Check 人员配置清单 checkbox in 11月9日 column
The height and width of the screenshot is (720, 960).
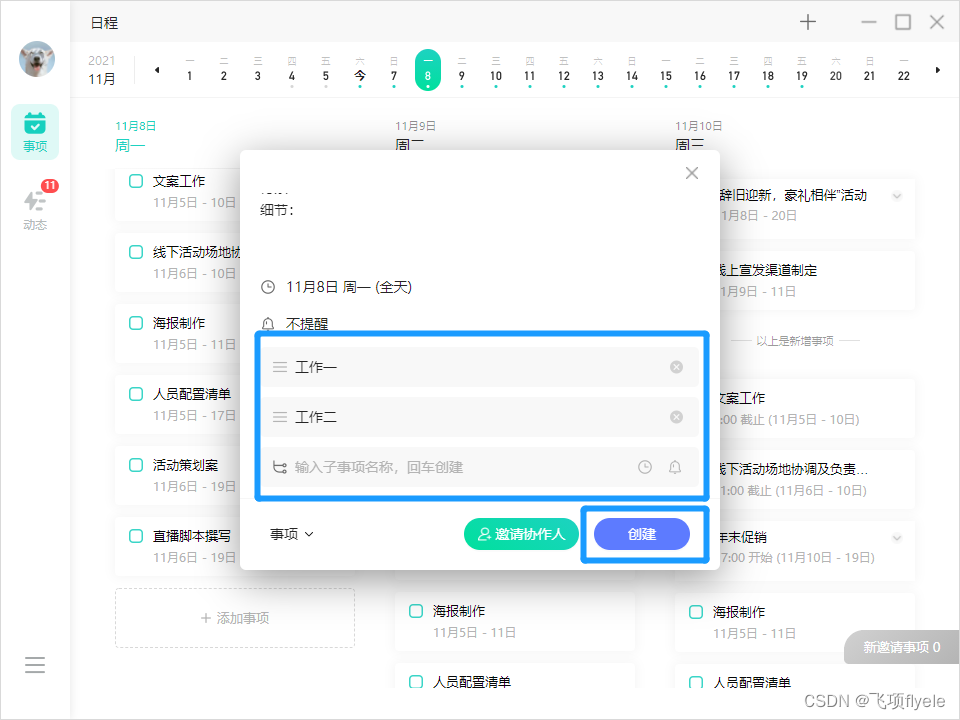click(416, 681)
